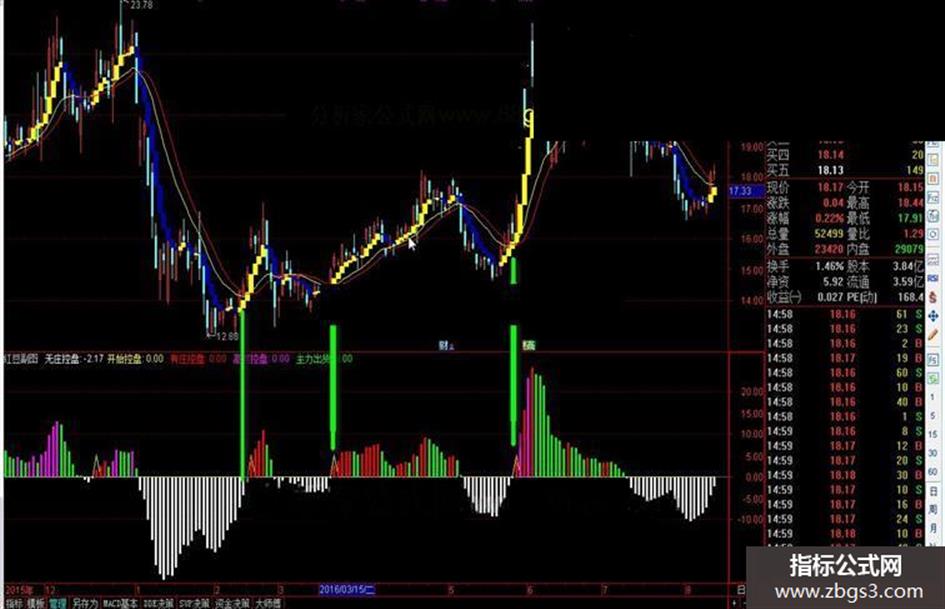The image size is (945, 609).
Task: Click the F10 info sidebar icon
Action: point(933,198)
